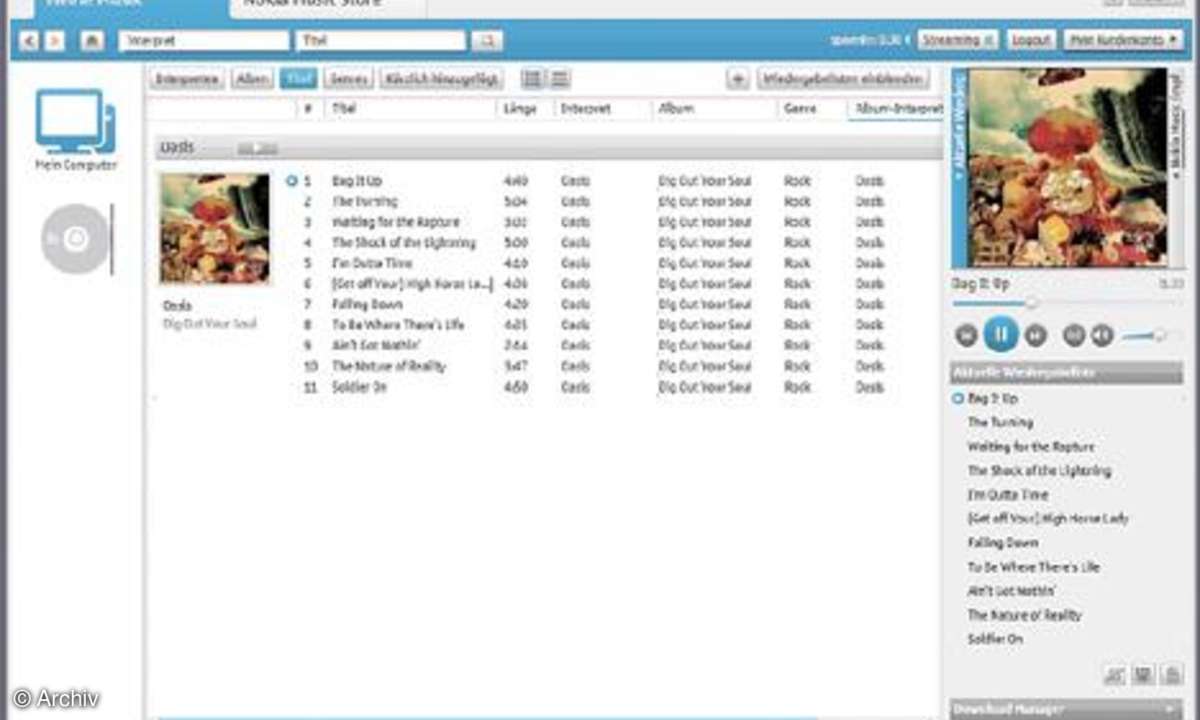Click the Logout button
Image resolution: width=1200 pixels, height=720 pixels.
[1030, 40]
